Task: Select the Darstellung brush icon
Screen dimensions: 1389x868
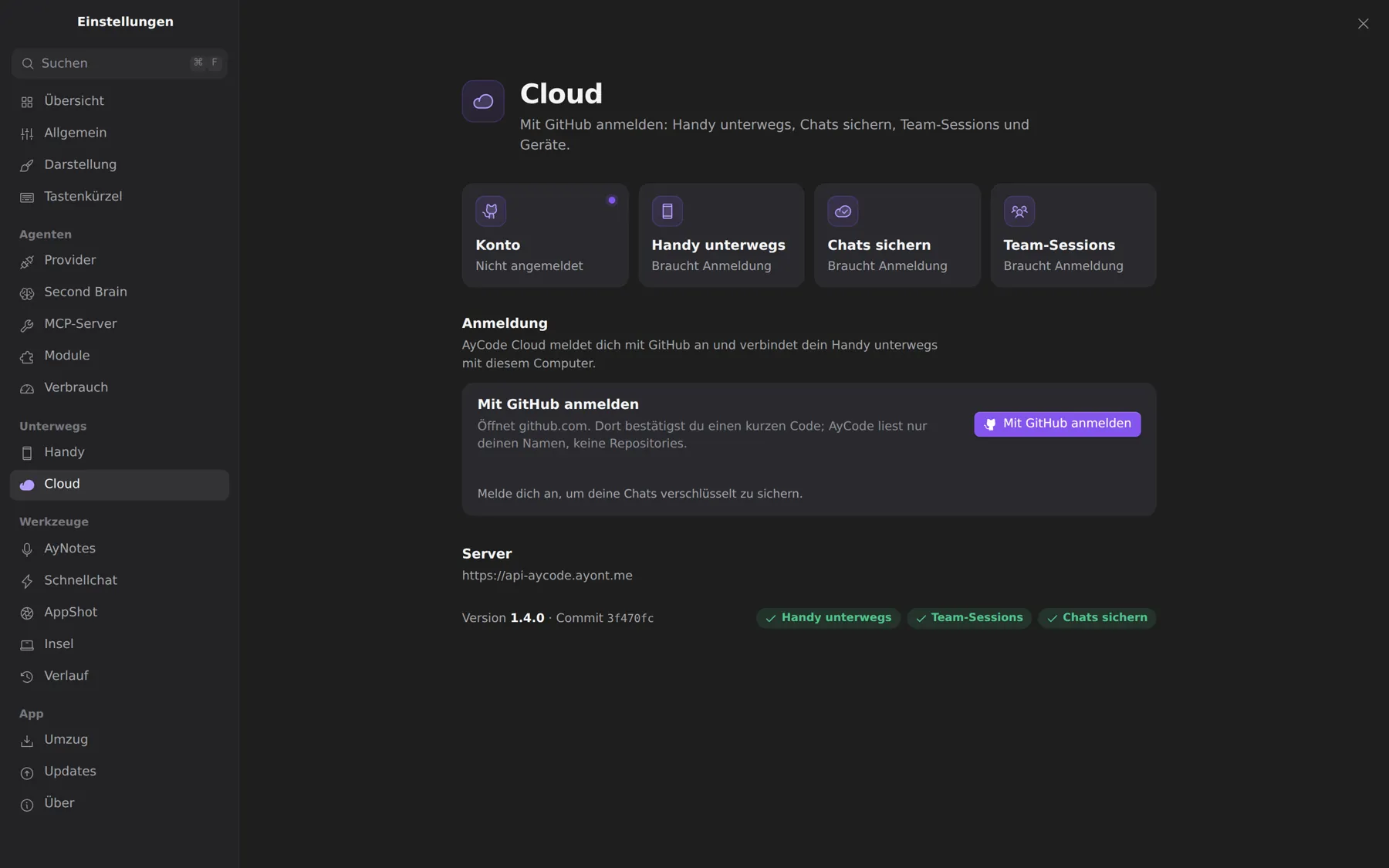Action: [27, 165]
